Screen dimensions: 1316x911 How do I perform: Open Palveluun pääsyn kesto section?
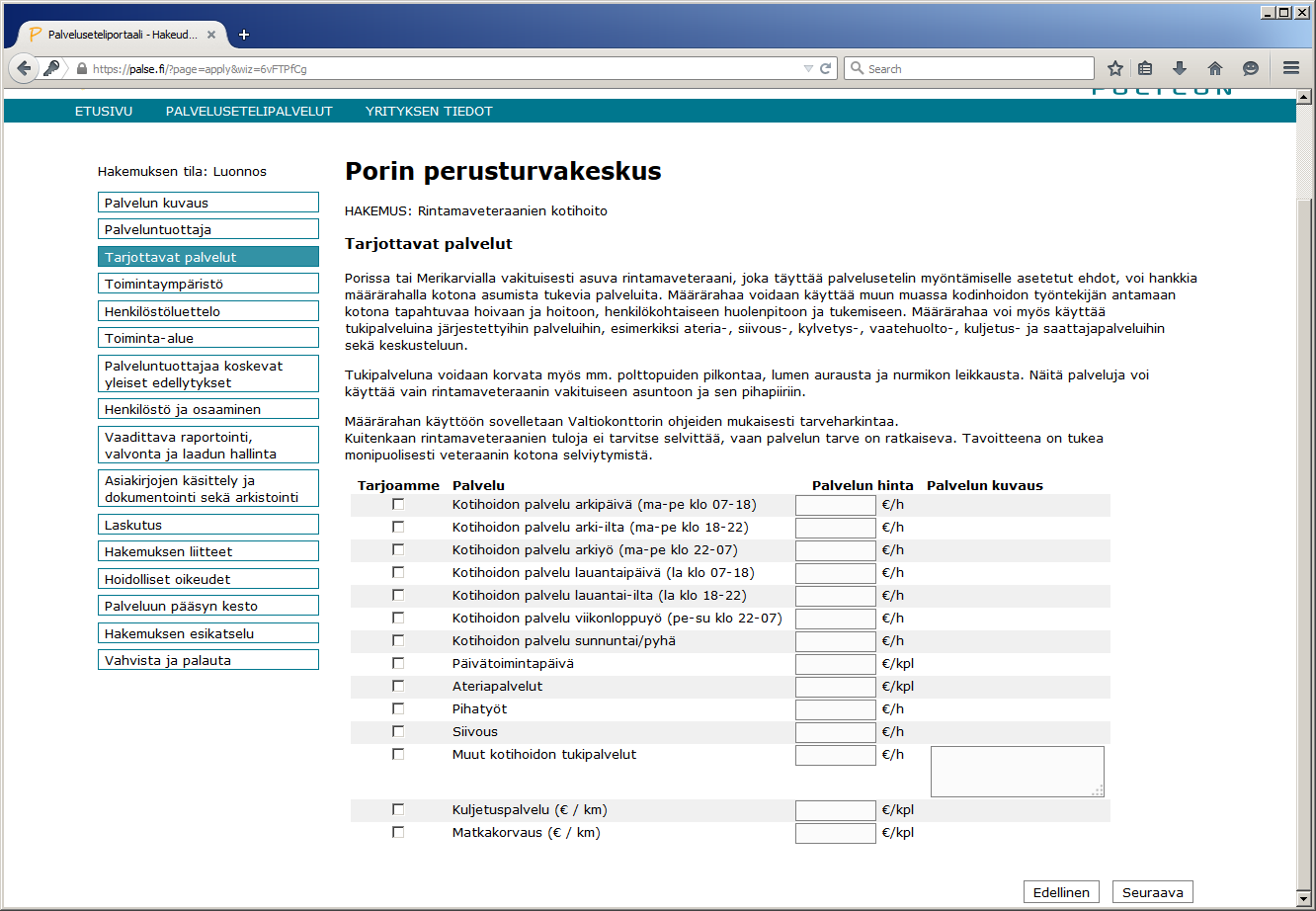pyautogui.click(x=208, y=606)
